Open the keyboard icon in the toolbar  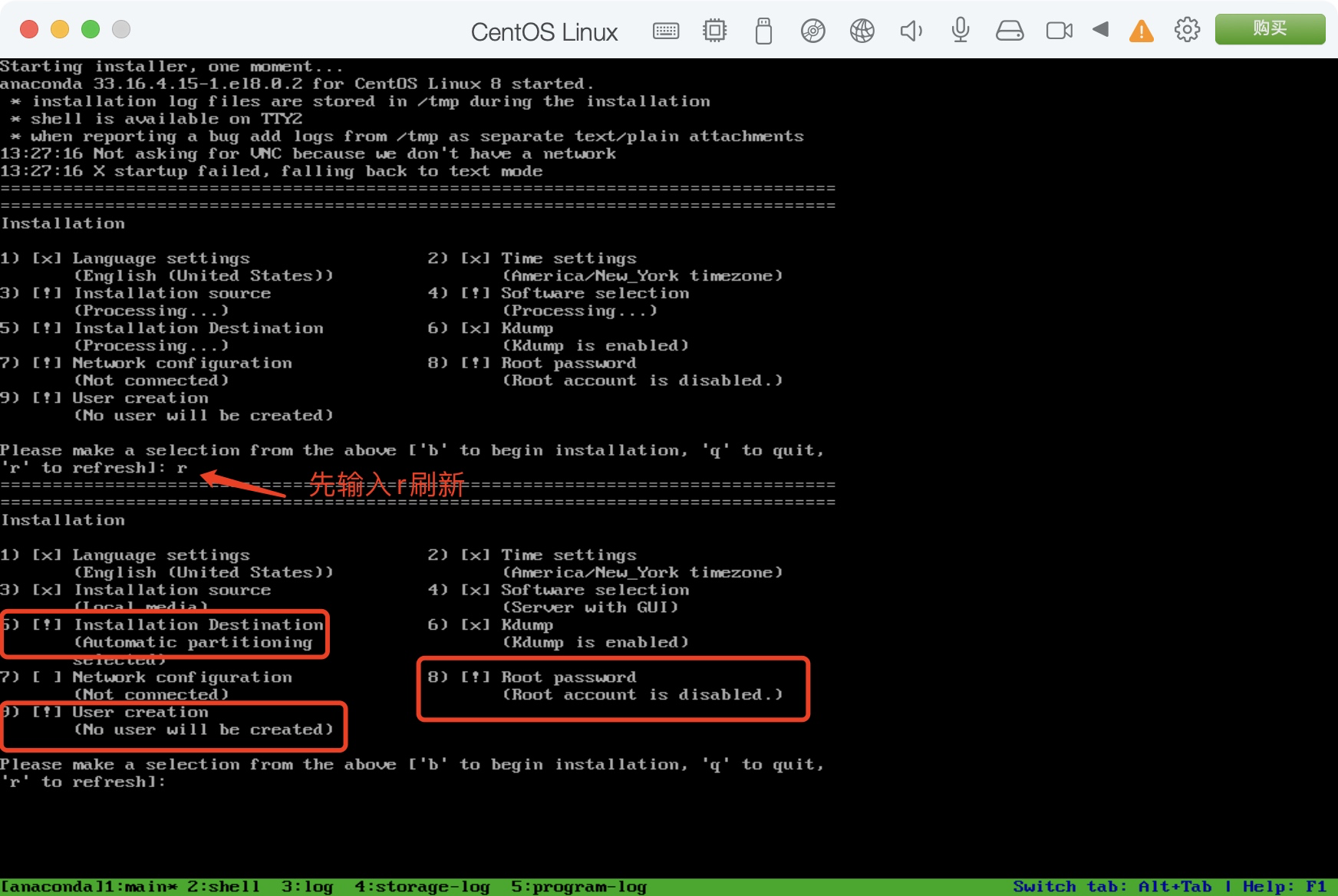click(x=665, y=31)
